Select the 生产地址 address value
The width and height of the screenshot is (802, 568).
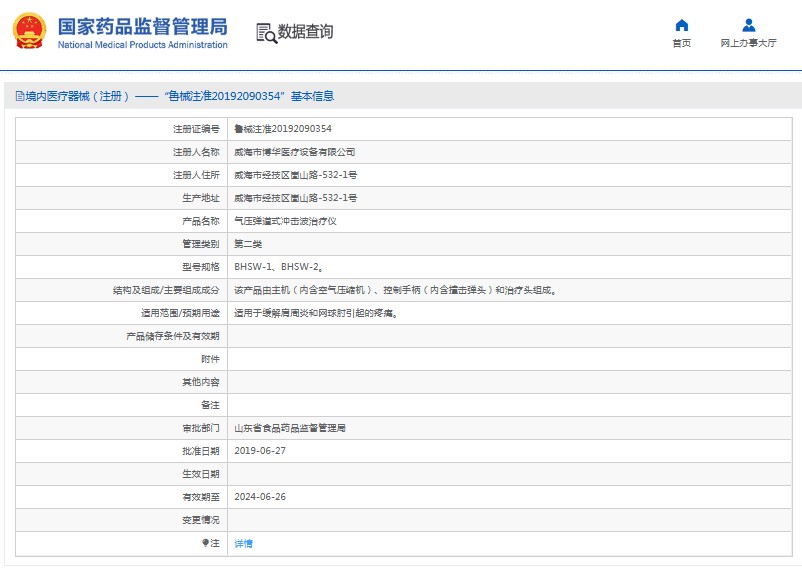click(x=296, y=198)
